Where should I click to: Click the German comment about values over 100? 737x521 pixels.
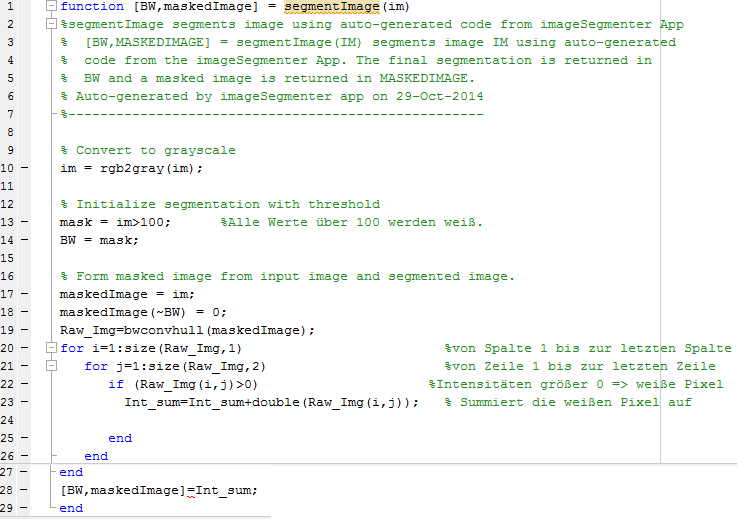[351, 223]
